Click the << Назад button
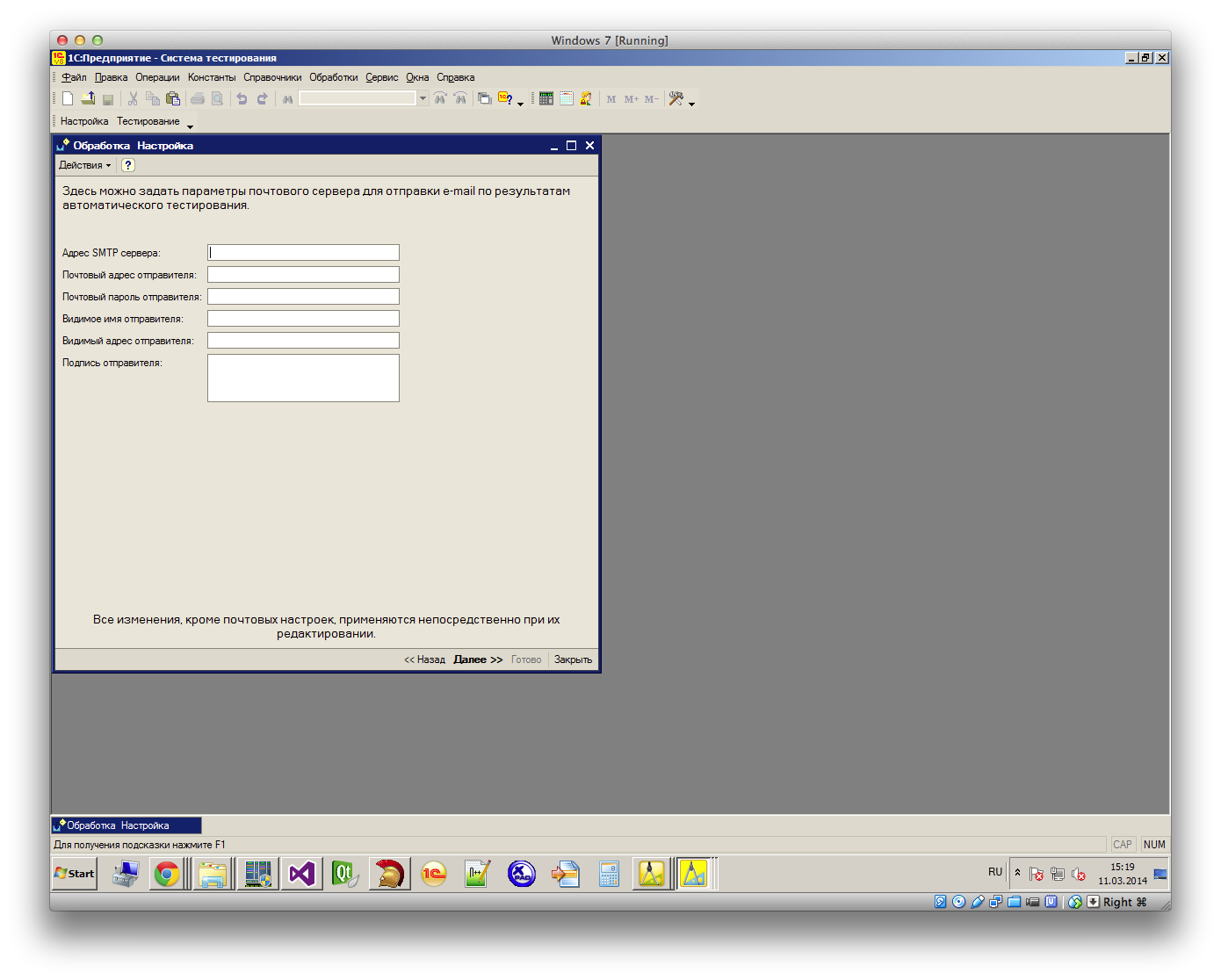This screenshot has height=980, width=1221. (424, 659)
